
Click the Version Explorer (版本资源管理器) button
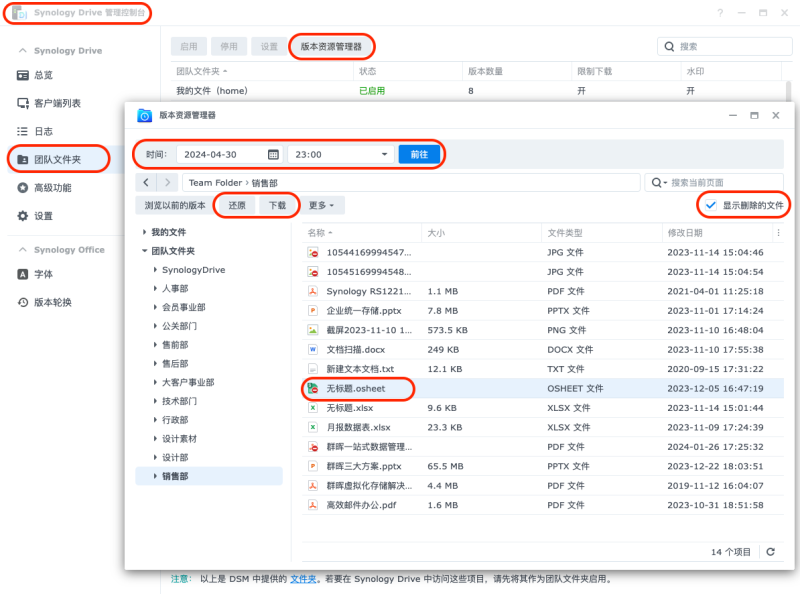tap(331, 46)
